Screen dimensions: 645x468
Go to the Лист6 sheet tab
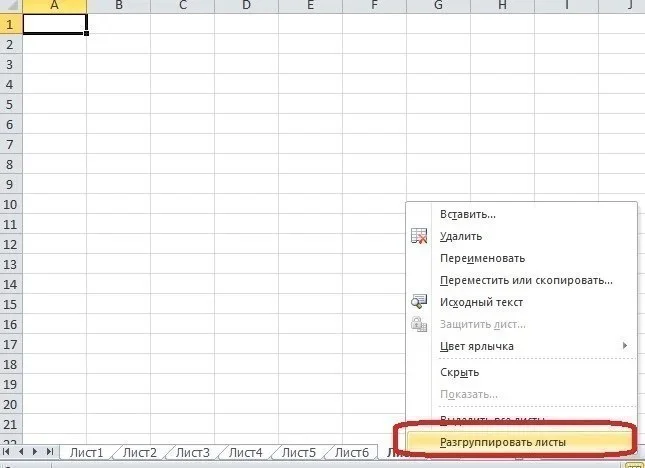351,453
